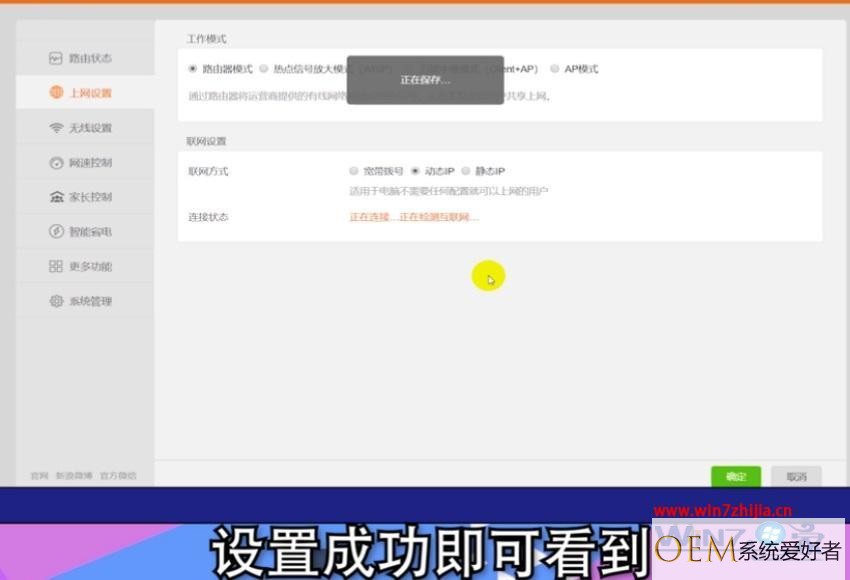Open the 网速控制 speedometer icon
The width and height of the screenshot is (850, 580).
coord(56,163)
